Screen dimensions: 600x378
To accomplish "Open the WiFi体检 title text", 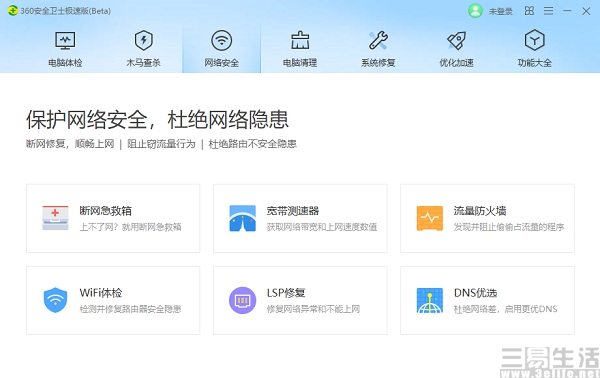I will [x=101, y=293].
